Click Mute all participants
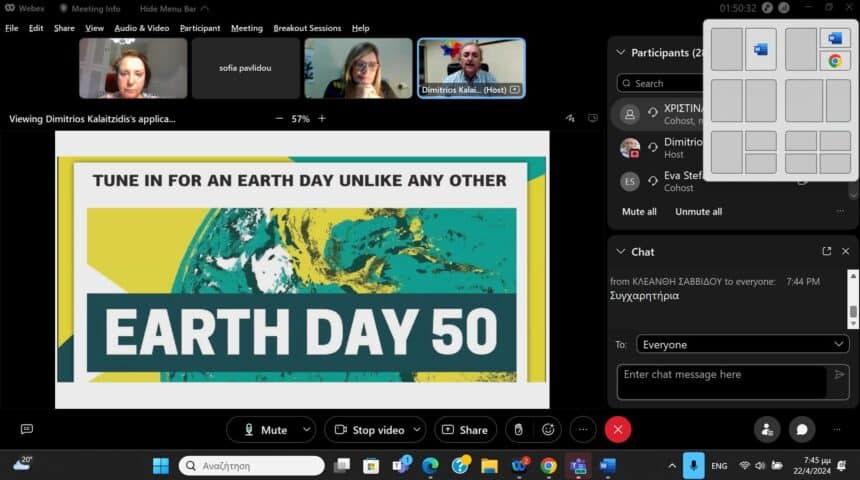 click(x=639, y=212)
